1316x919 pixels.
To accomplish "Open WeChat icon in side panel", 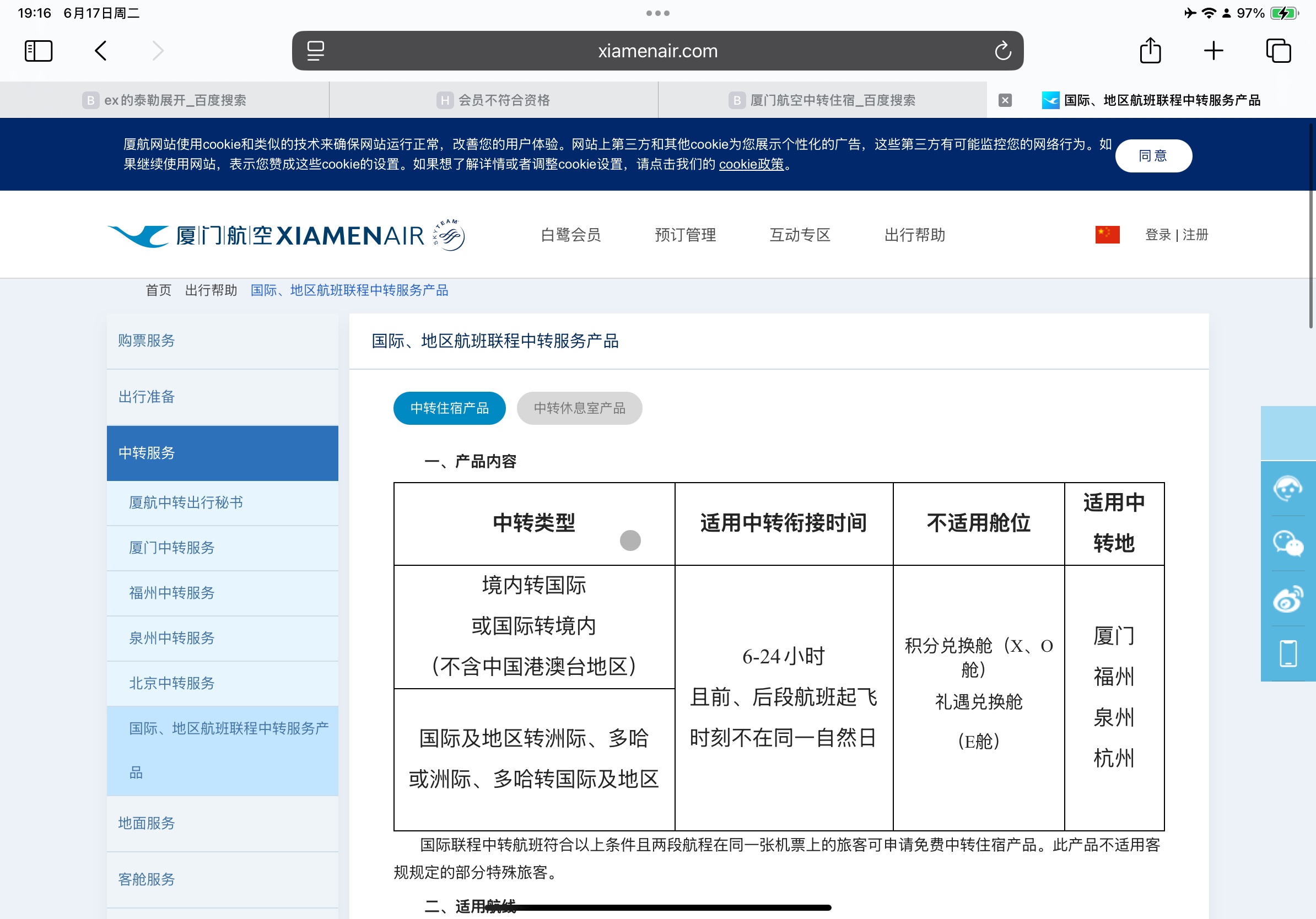I will (1287, 543).
